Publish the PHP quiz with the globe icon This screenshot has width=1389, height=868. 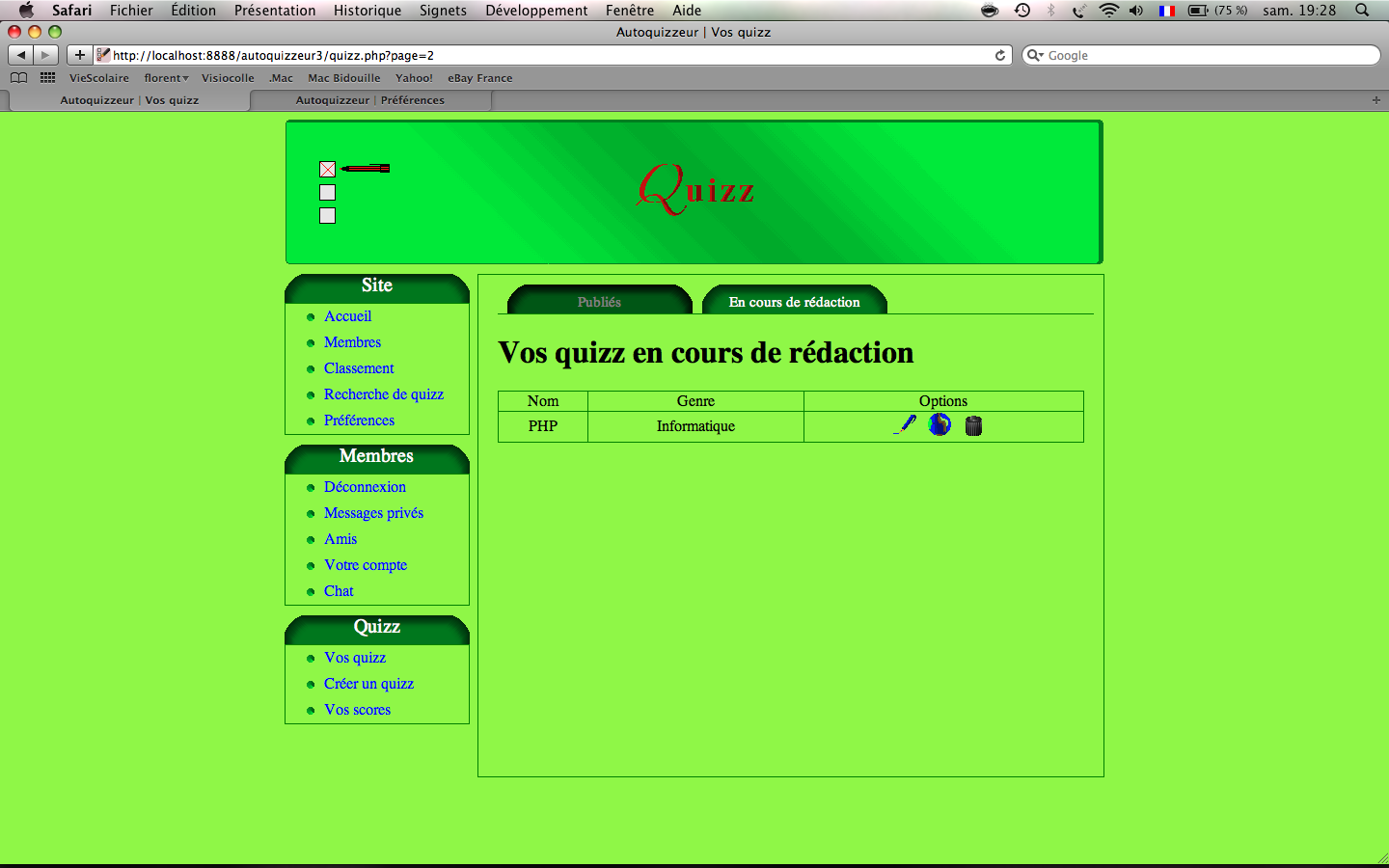(940, 424)
